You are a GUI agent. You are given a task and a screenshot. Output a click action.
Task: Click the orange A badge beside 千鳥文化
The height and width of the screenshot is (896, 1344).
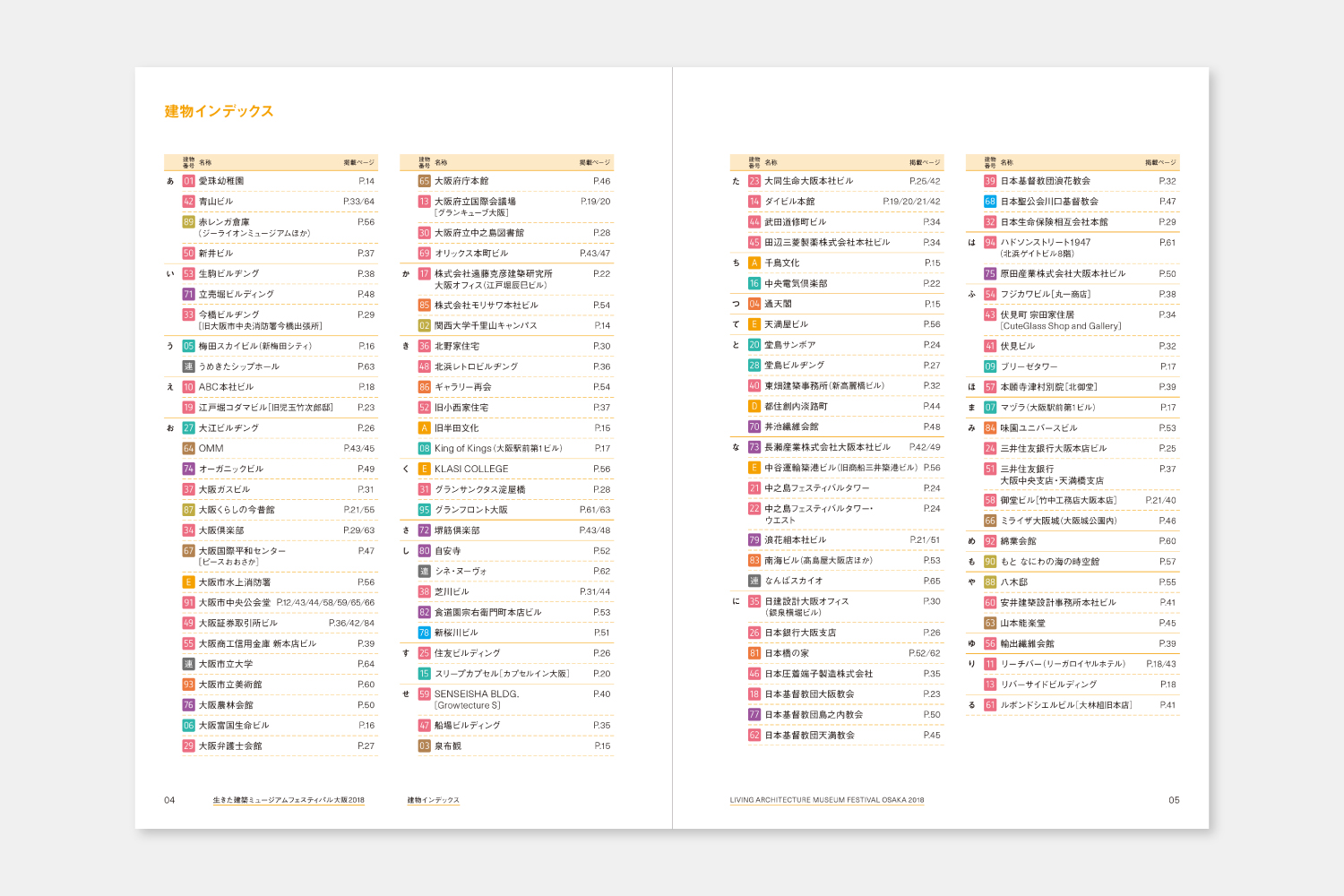tap(754, 263)
